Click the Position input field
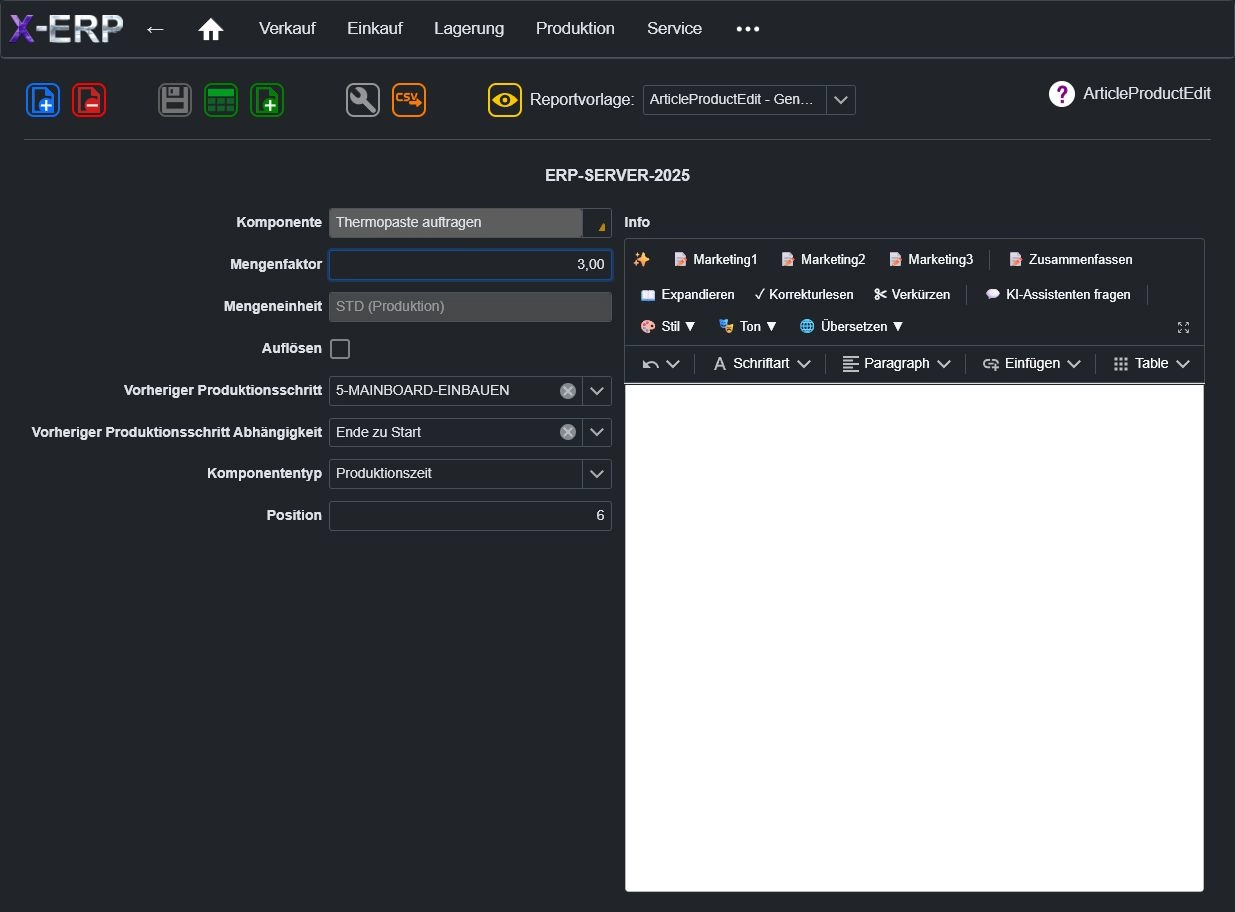 pyautogui.click(x=470, y=516)
